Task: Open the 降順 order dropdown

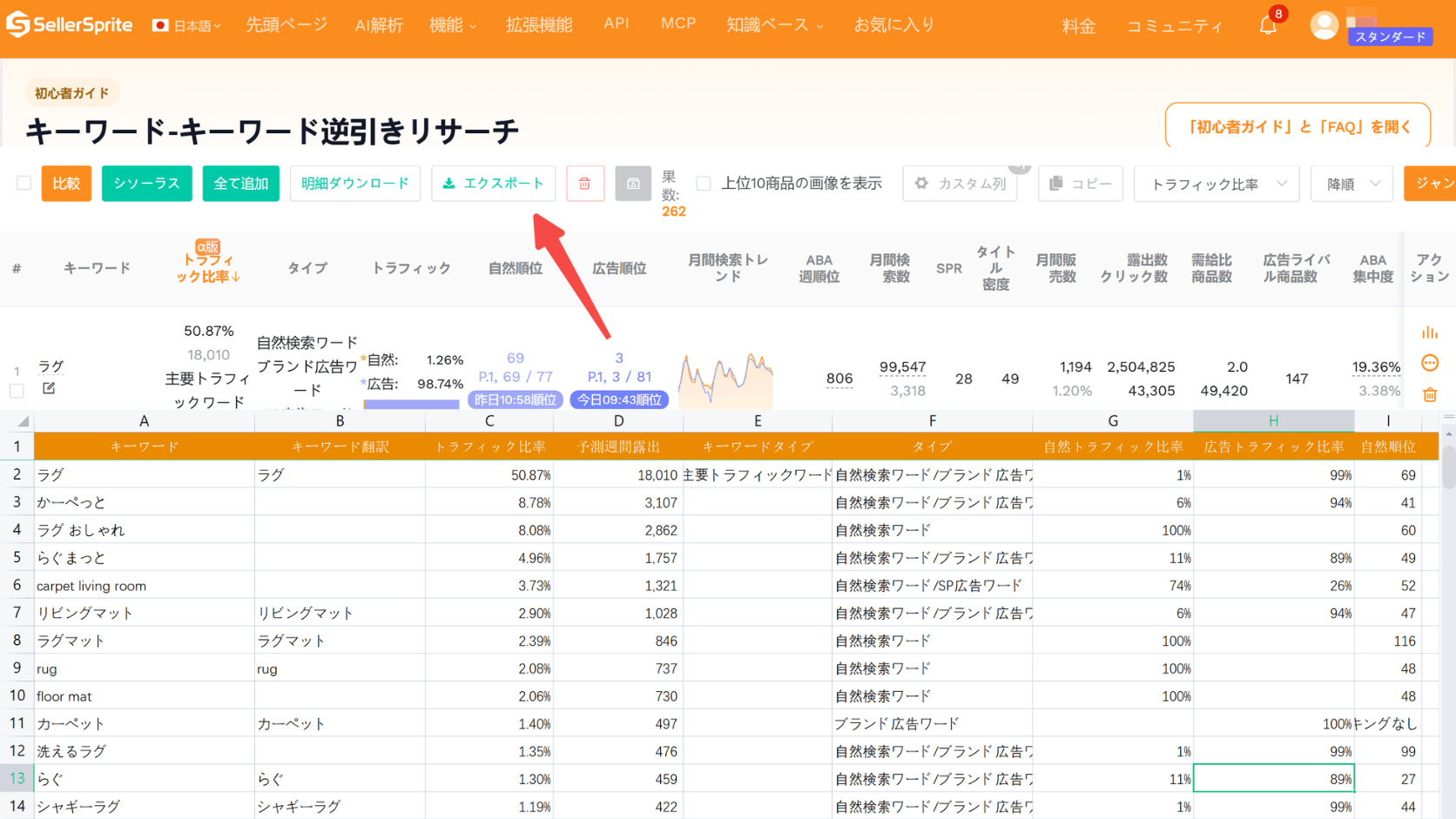Action: coord(1352,184)
